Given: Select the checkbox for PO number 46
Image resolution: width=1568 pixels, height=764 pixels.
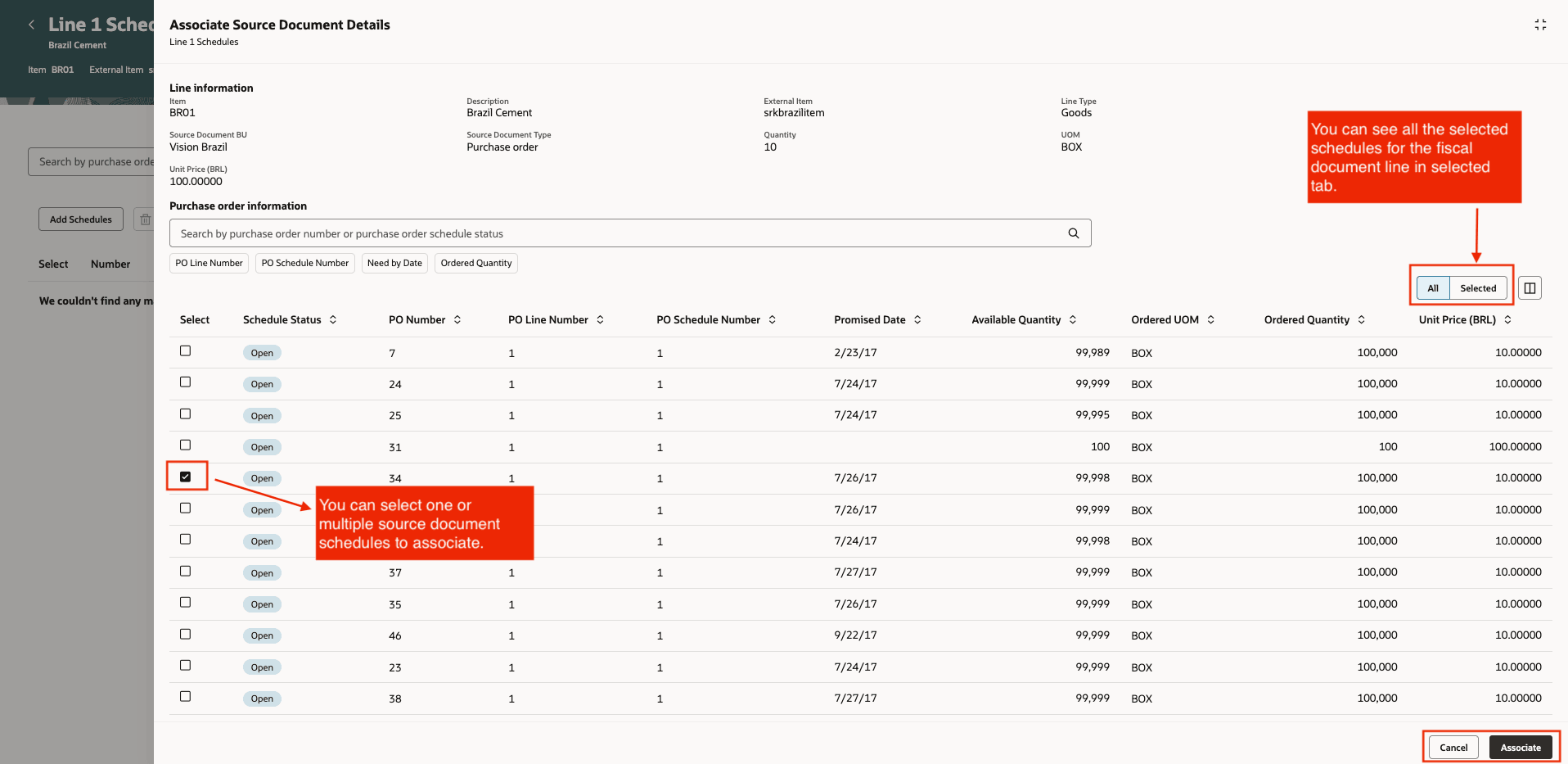Looking at the screenshot, I should pyautogui.click(x=185, y=634).
